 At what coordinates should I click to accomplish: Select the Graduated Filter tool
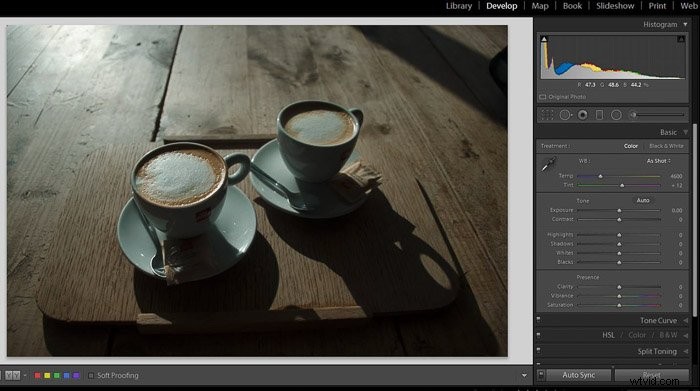click(x=600, y=115)
